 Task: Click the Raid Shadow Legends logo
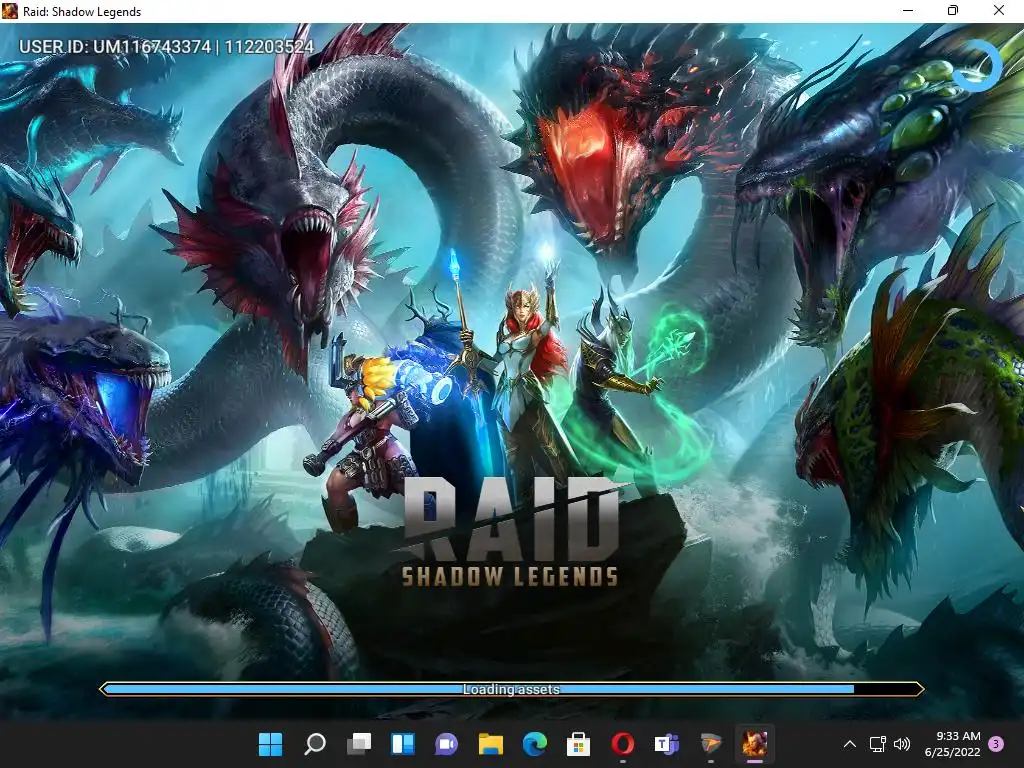coord(511,532)
